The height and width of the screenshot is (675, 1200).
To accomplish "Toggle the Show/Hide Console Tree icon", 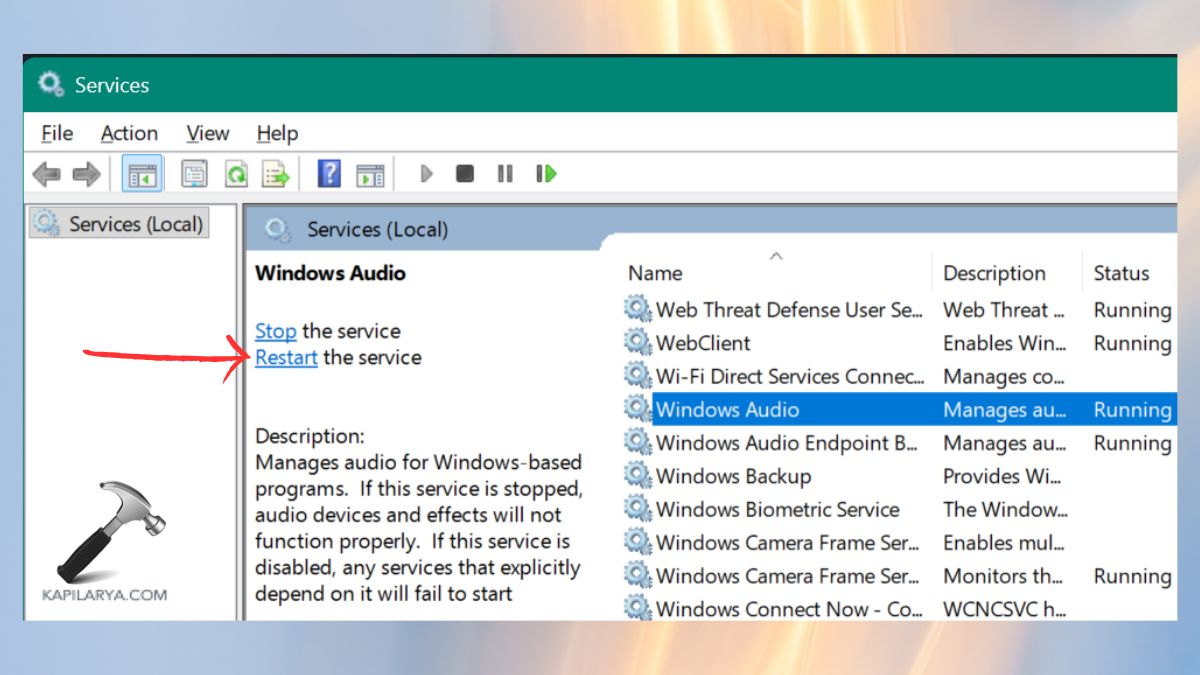I will (141, 173).
